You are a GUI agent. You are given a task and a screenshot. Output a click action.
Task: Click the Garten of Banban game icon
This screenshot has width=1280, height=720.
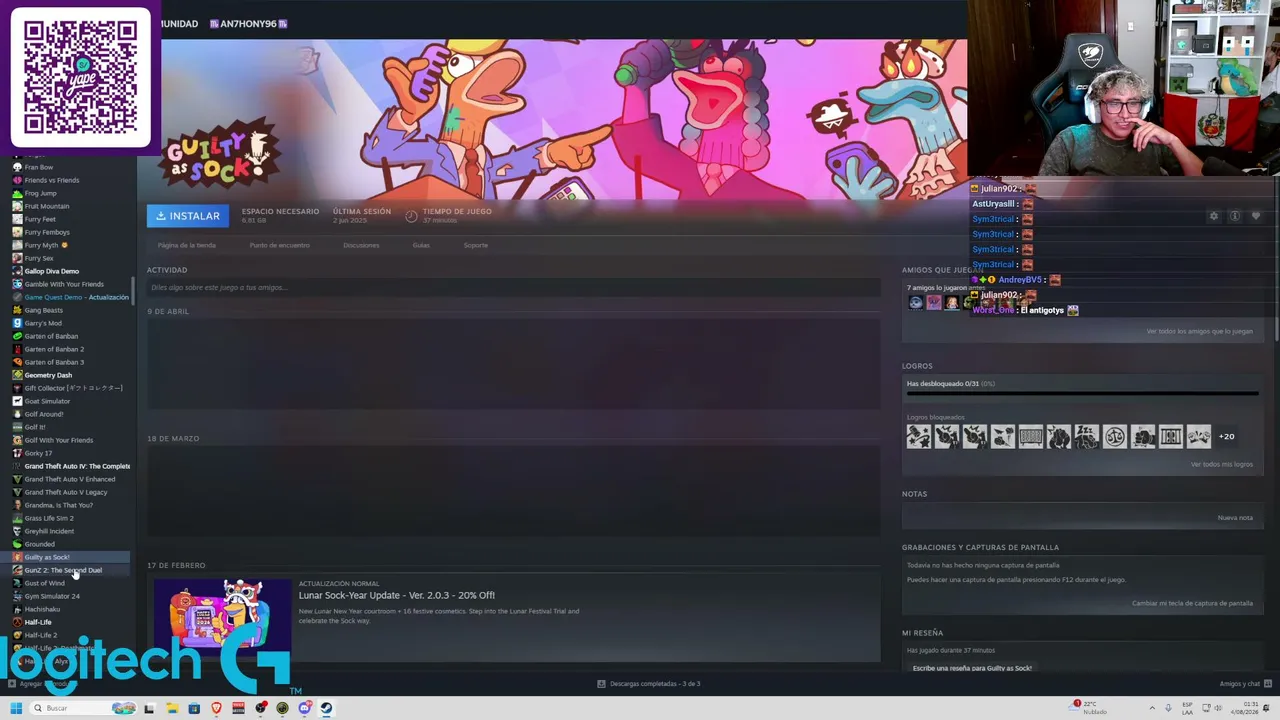coord(17,336)
